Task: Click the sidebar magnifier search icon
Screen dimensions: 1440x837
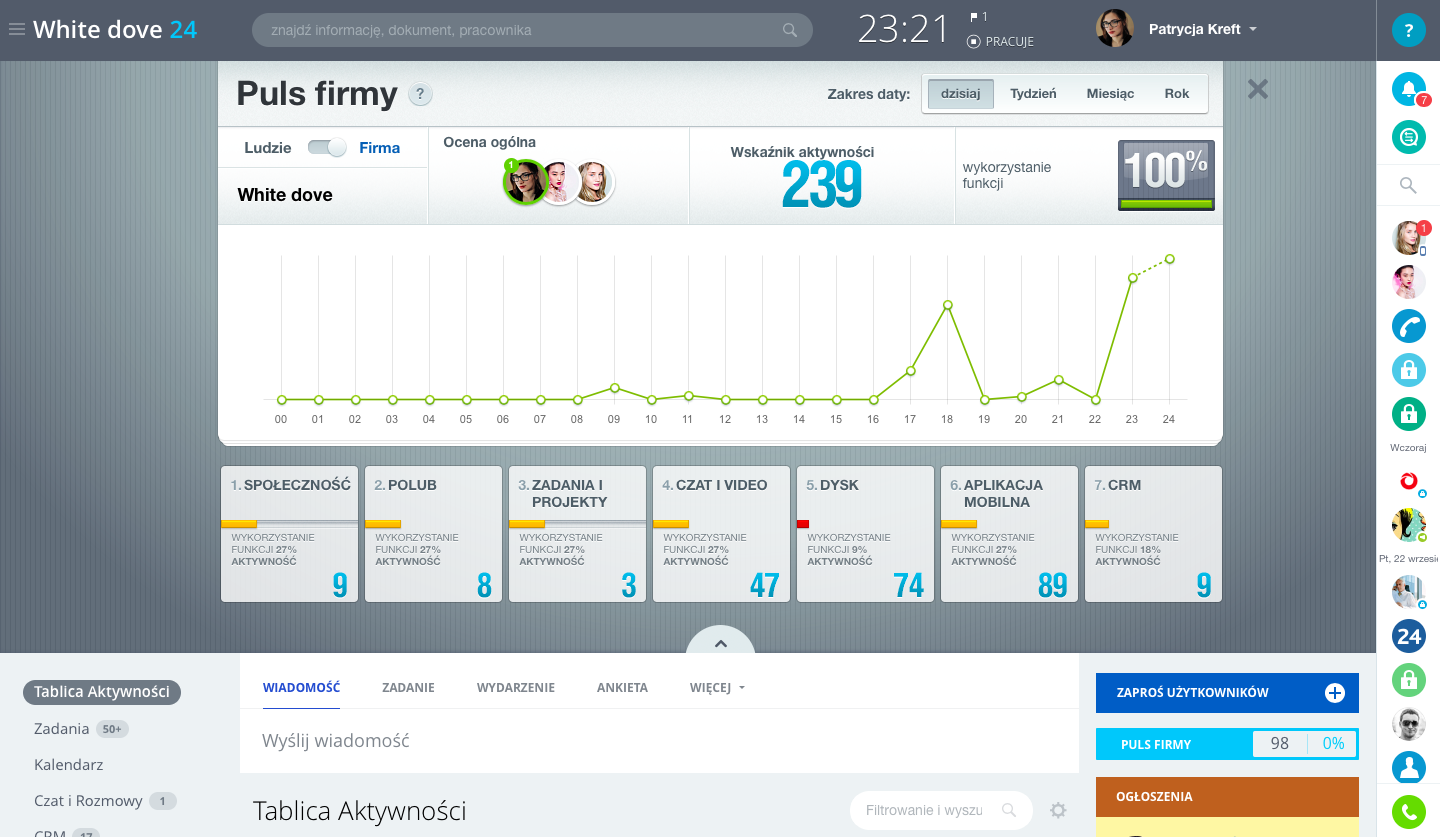Action: point(1408,185)
